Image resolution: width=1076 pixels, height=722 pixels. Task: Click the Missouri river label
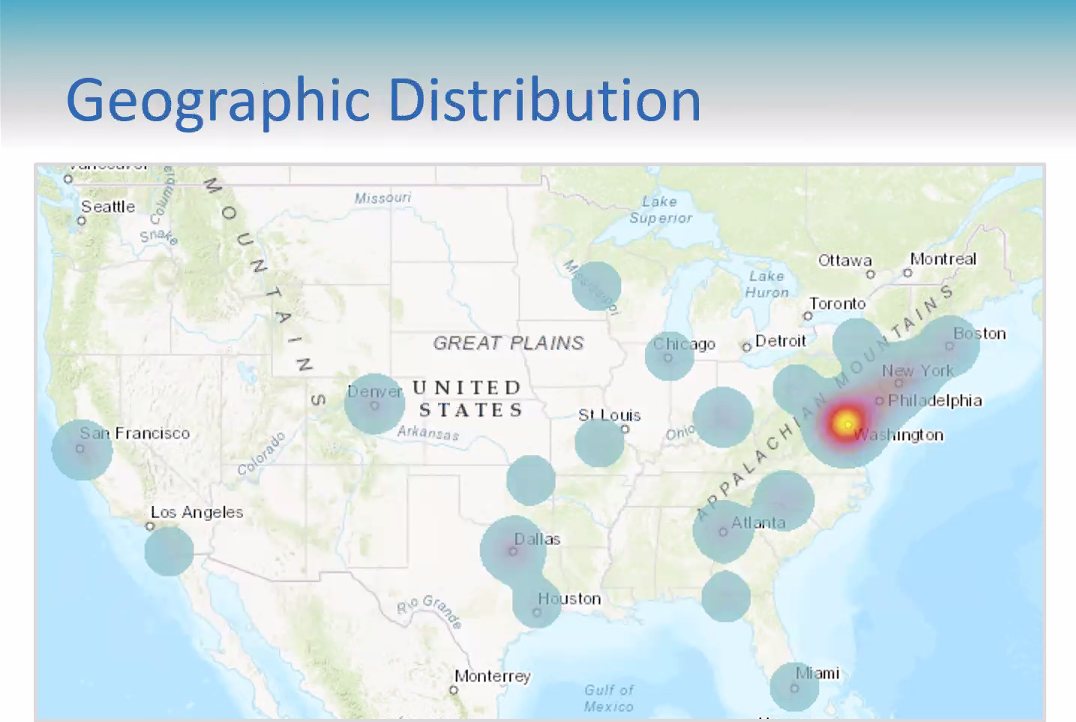[x=382, y=198]
